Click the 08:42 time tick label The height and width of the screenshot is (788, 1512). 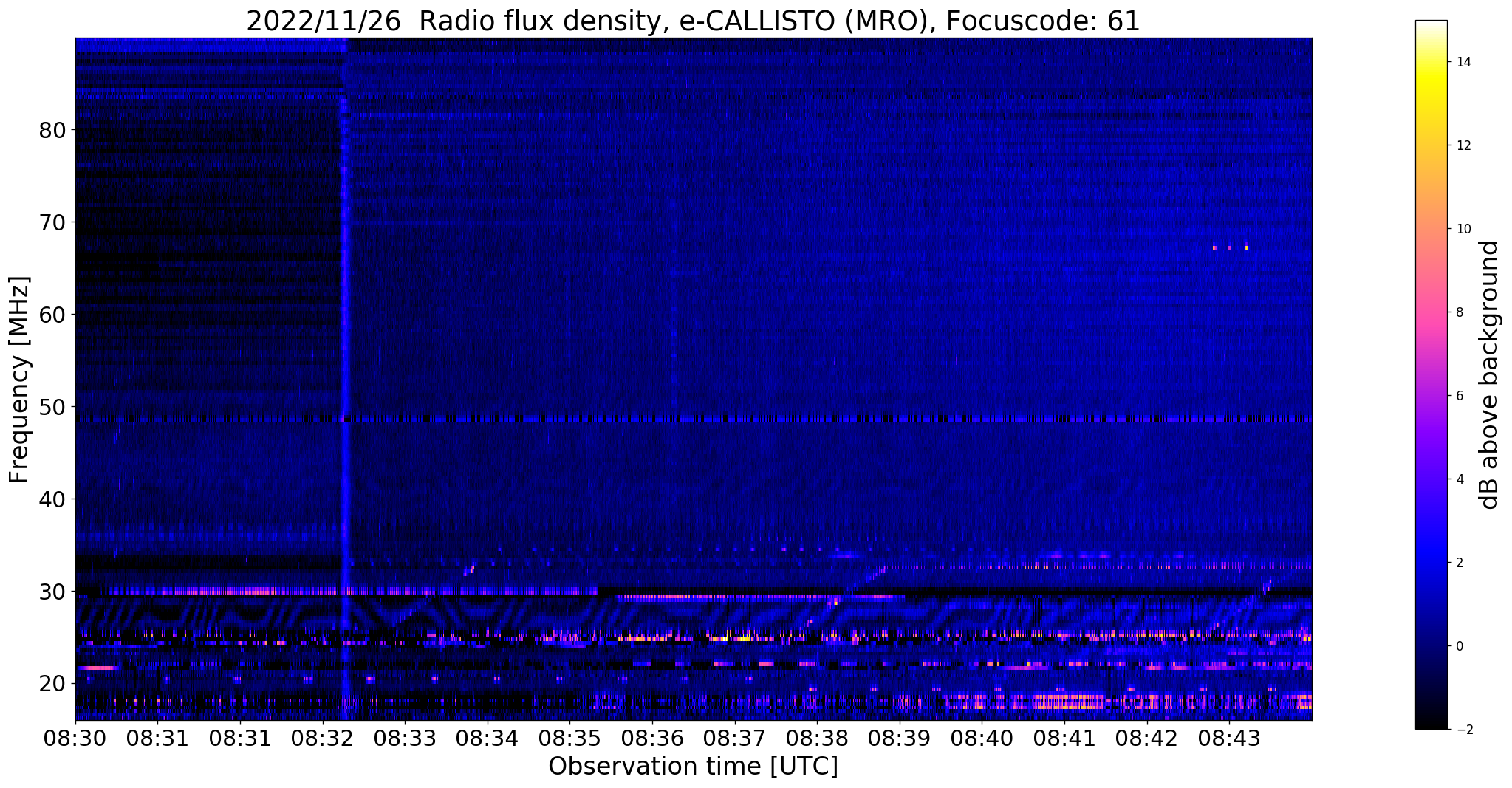[1146, 738]
